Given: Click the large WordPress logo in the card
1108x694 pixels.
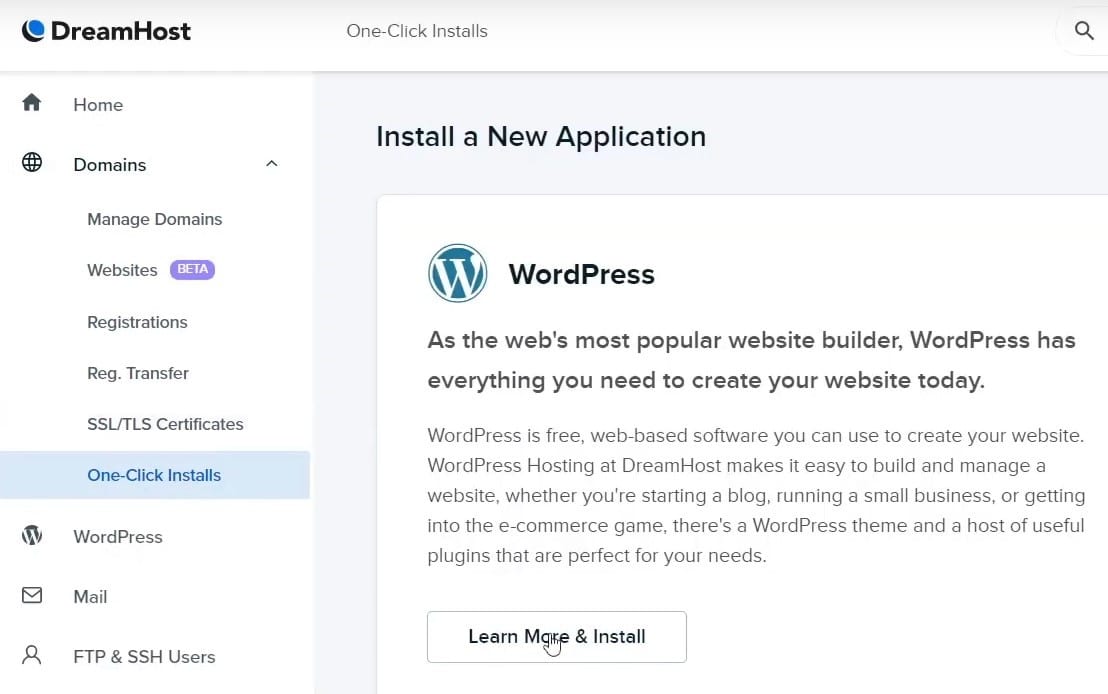Looking at the screenshot, I should [457, 274].
